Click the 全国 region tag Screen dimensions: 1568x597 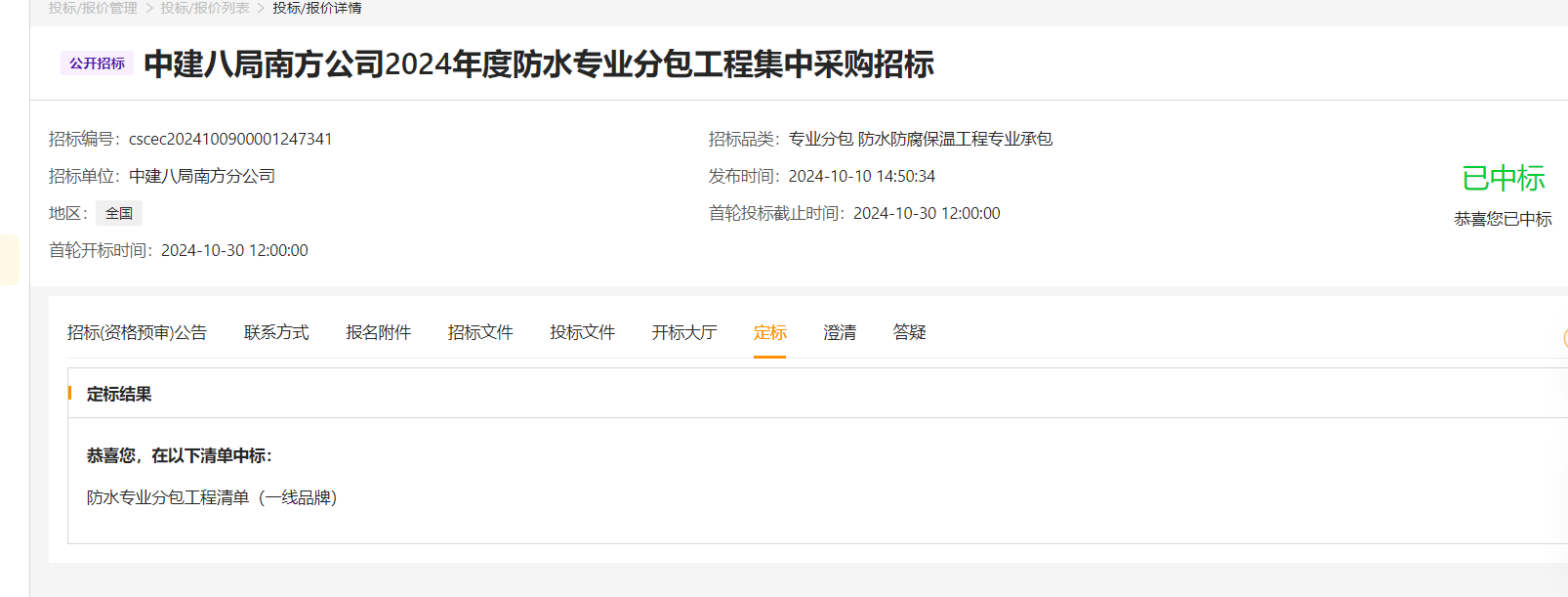coord(119,213)
